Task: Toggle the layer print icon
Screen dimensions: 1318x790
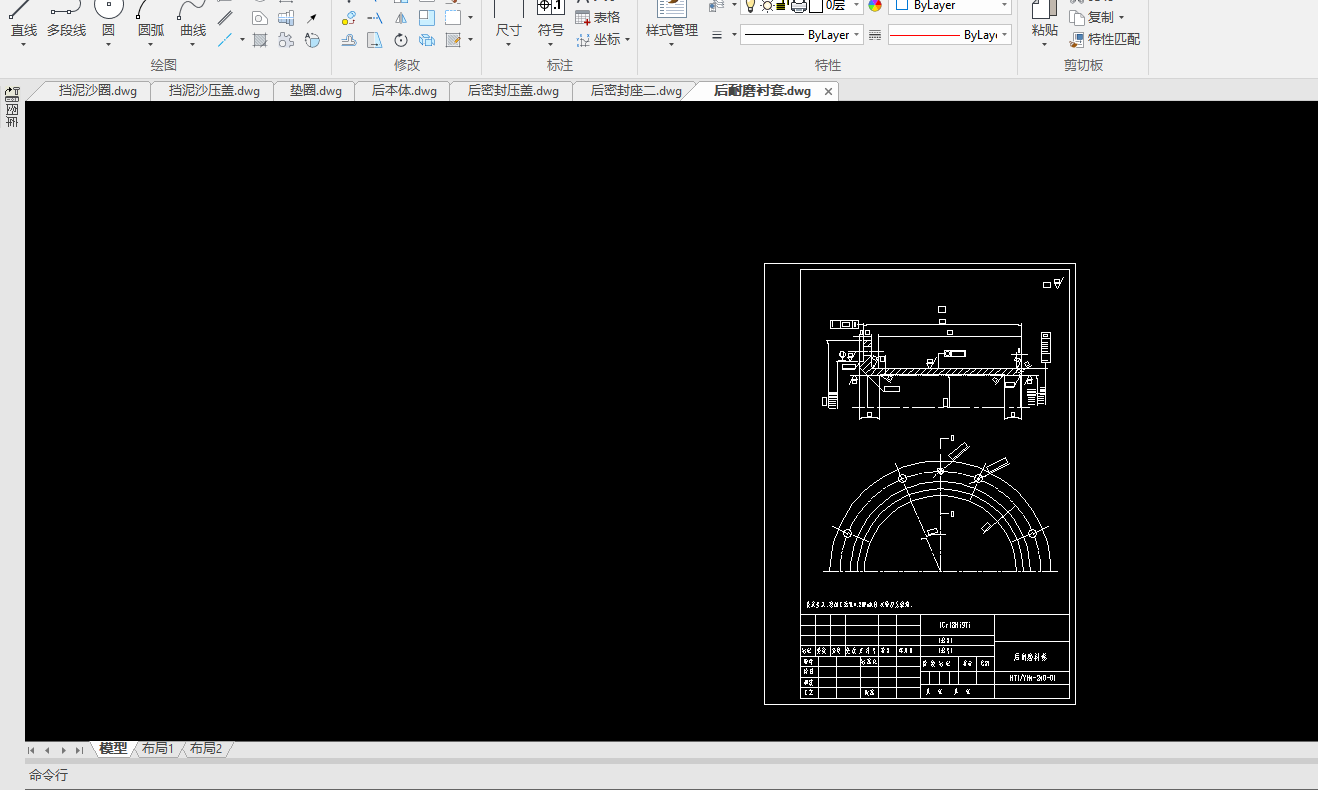Action: pos(798,6)
